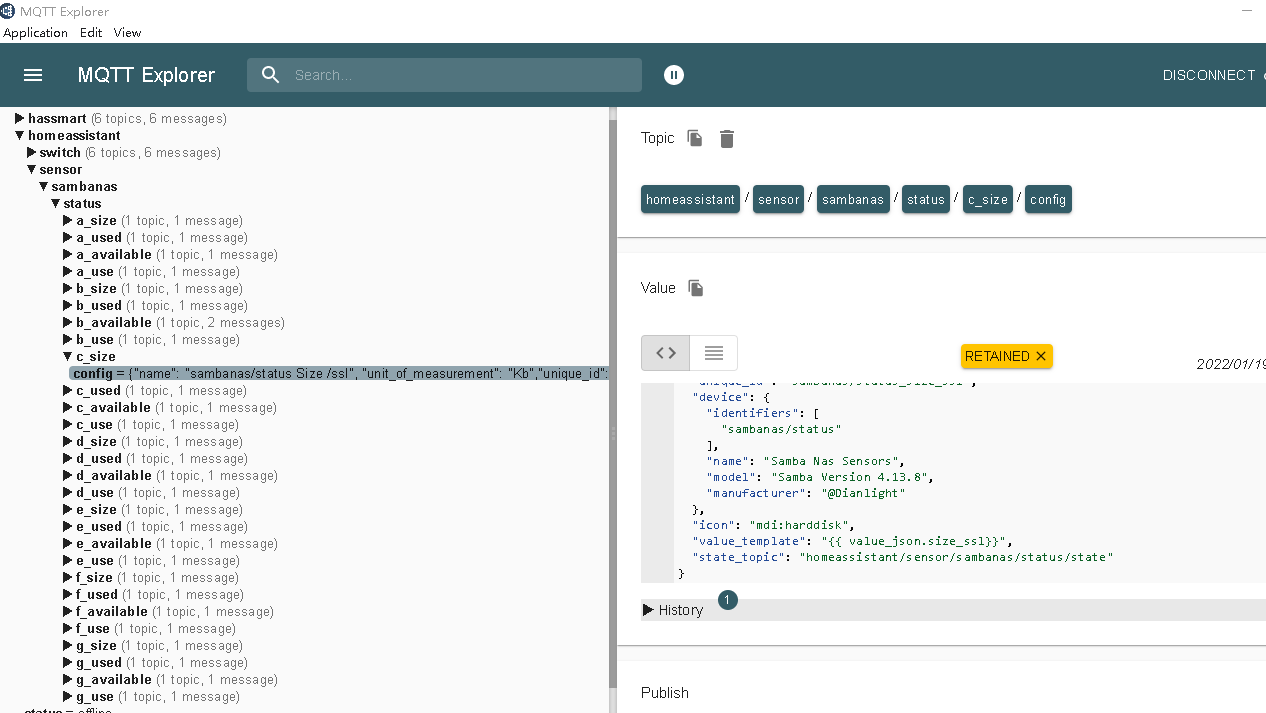Open the sambanas topic chip

click(x=852, y=199)
